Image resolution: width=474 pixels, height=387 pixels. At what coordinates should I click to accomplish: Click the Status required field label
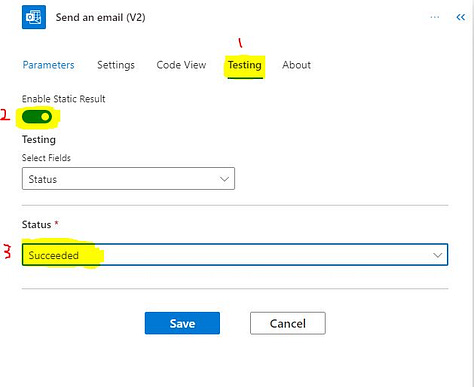click(x=40, y=224)
